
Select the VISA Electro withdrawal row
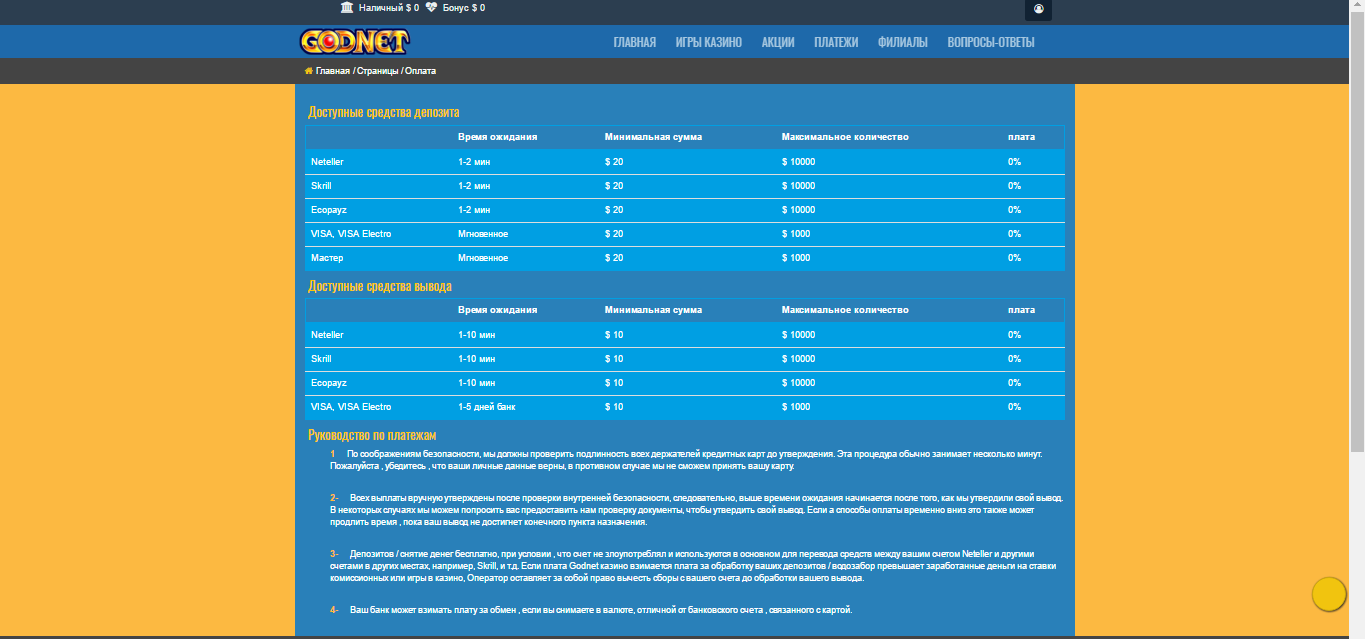point(685,407)
